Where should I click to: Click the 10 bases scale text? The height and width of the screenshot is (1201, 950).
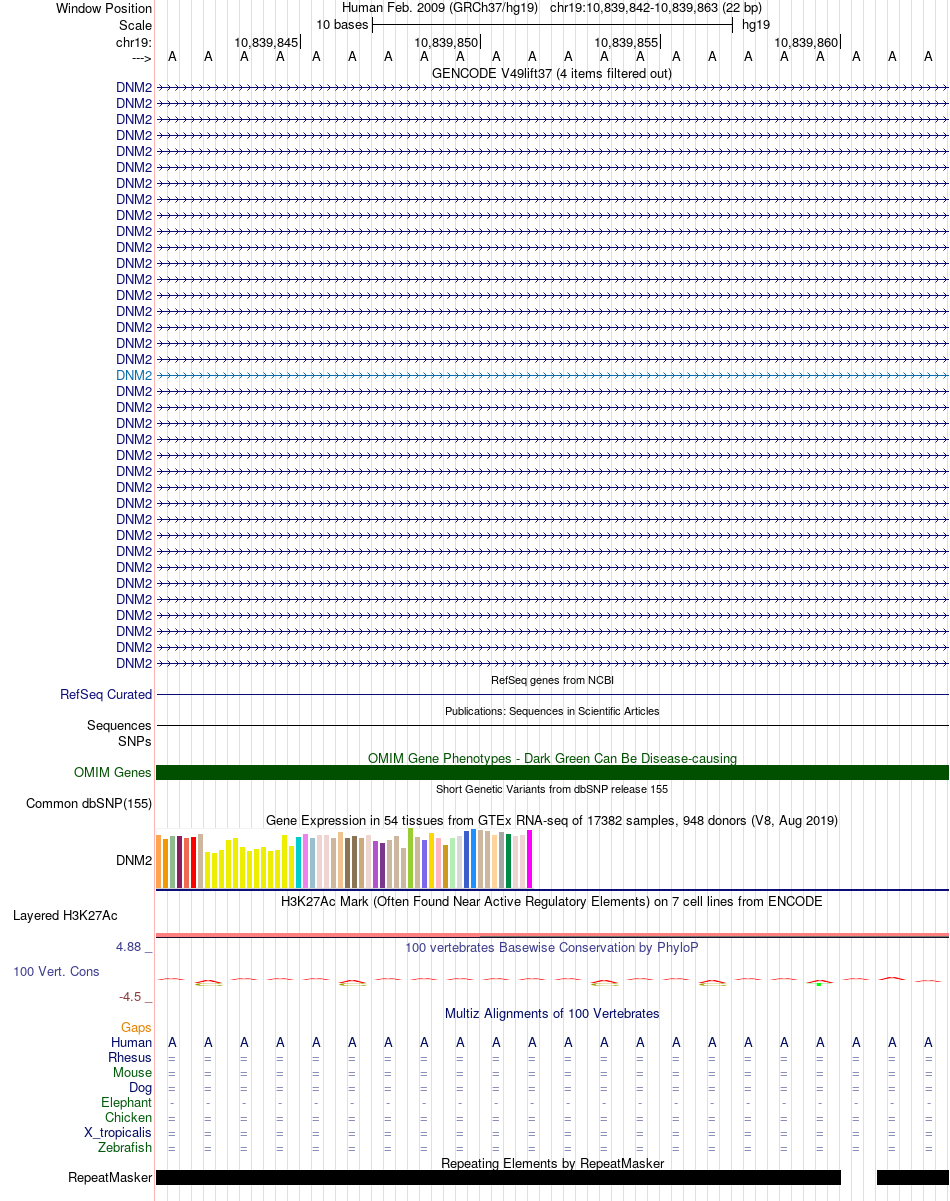click(x=342, y=24)
